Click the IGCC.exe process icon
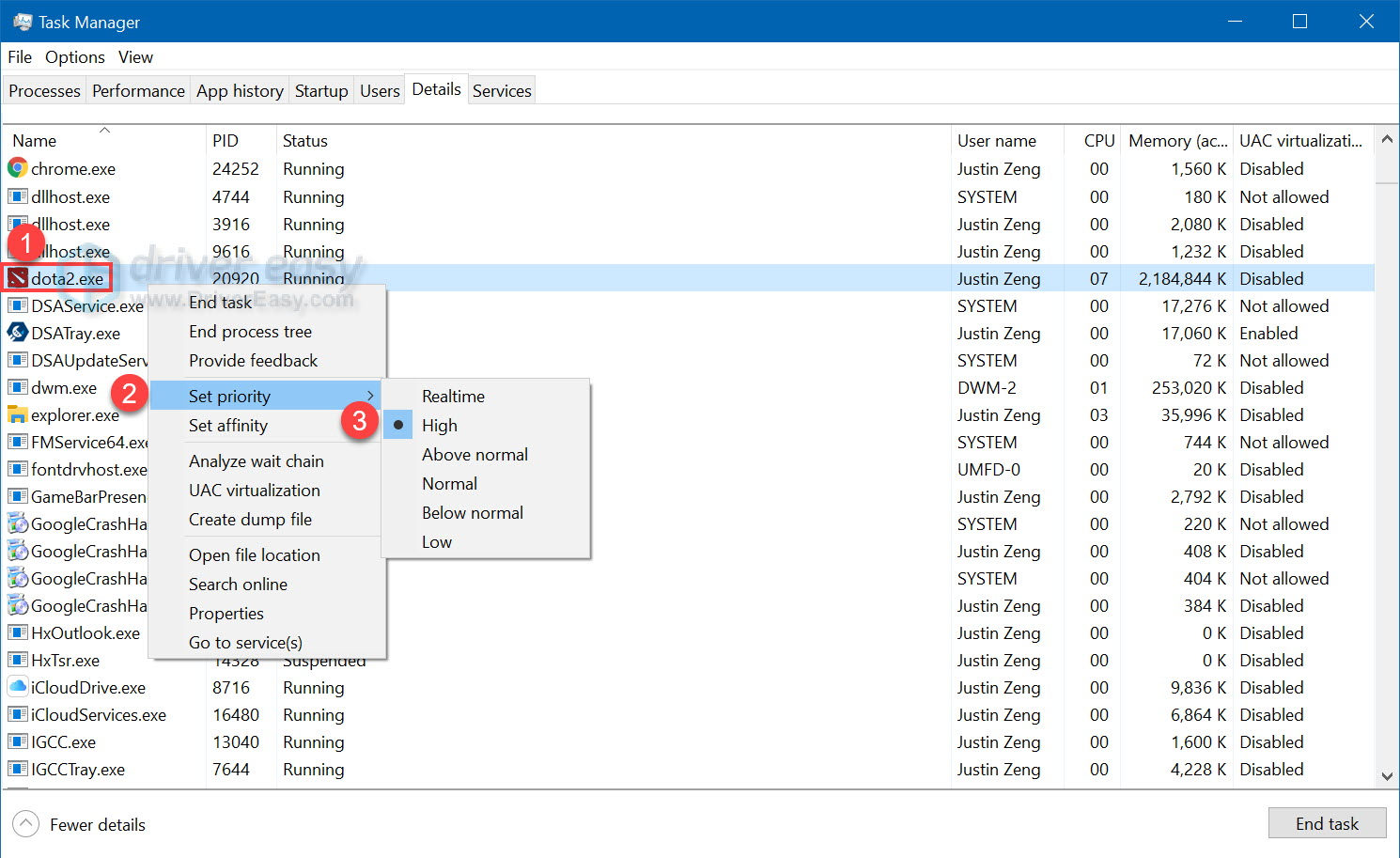This screenshot has height=858, width=1400. click(x=17, y=741)
